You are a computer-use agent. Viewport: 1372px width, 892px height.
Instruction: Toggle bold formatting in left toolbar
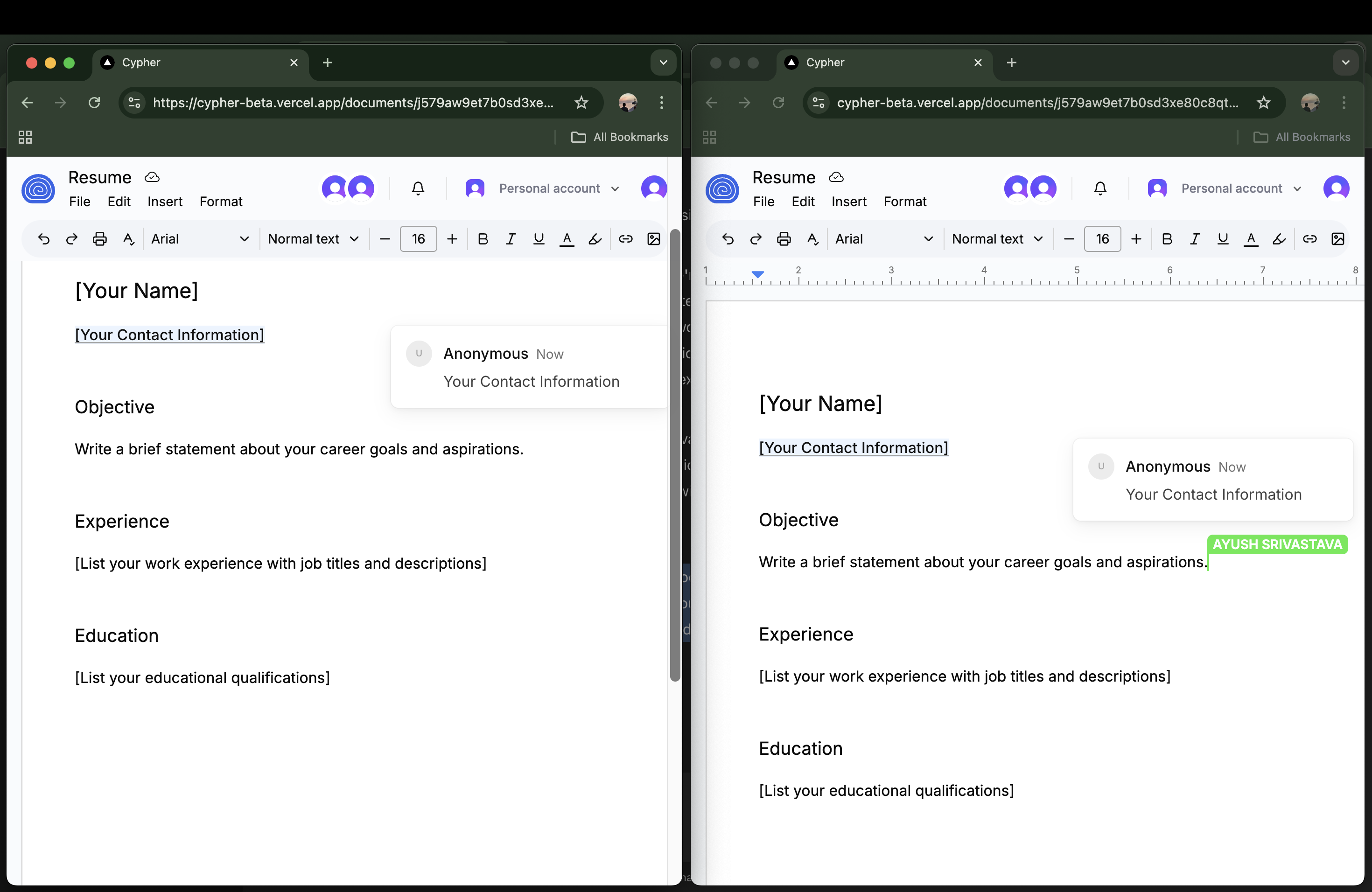[x=483, y=238]
